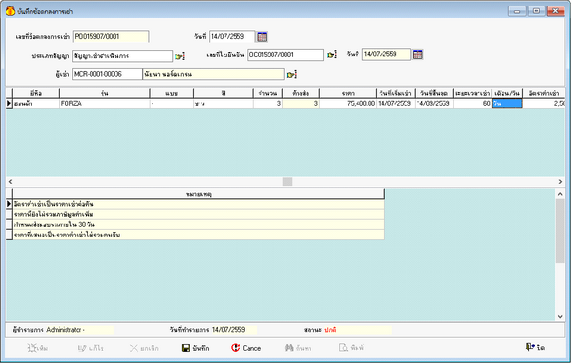572x364 pixels.
Task: Click the จำนวน (quantity) column header
Action: pyautogui.click(x=268, y=93)
